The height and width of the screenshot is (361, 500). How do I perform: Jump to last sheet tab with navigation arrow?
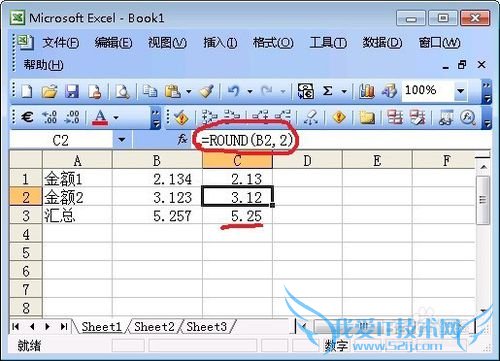point(64,327)
